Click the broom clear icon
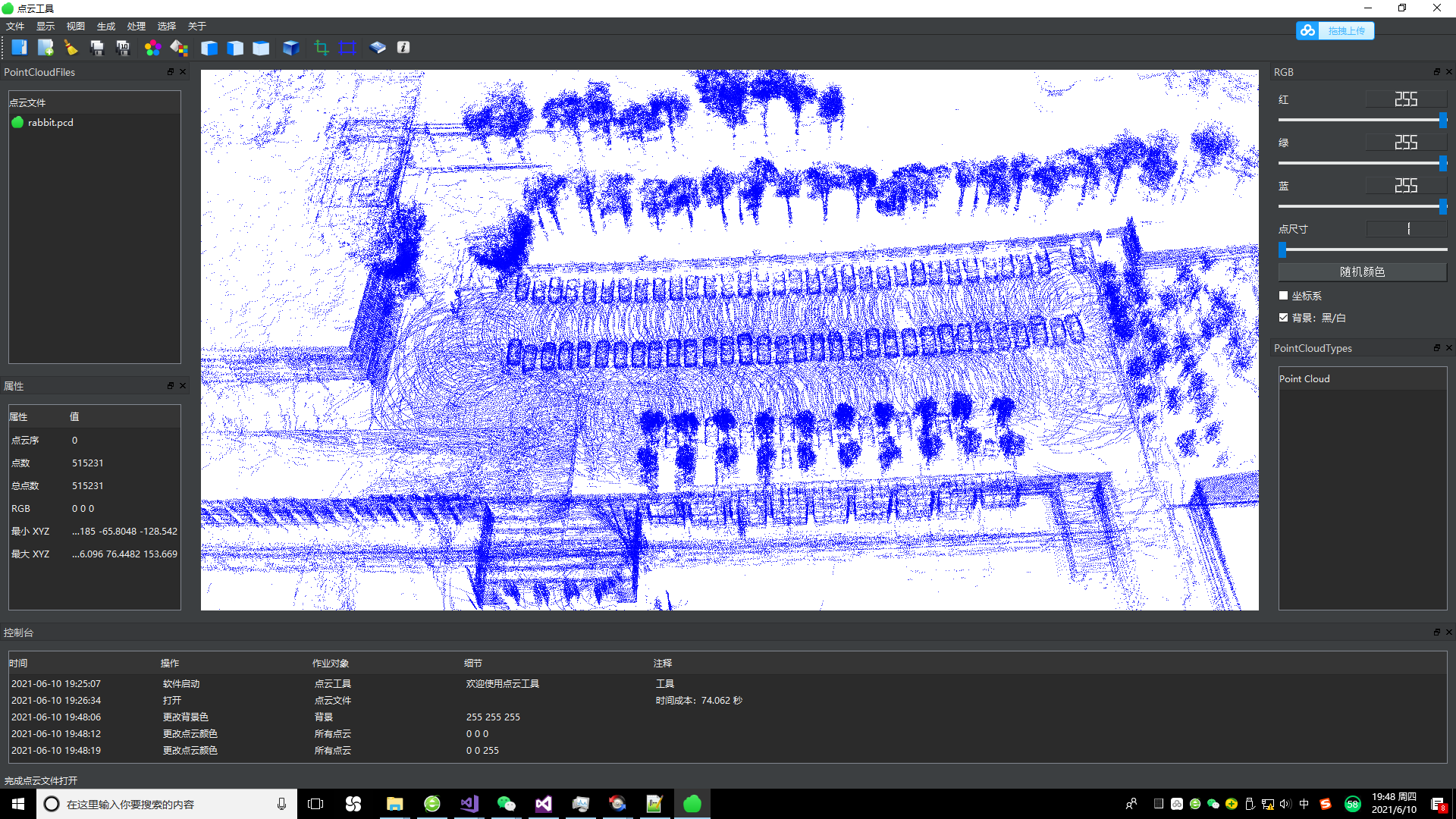Viewport: 1456px width, 819px height. coord(71,48)
